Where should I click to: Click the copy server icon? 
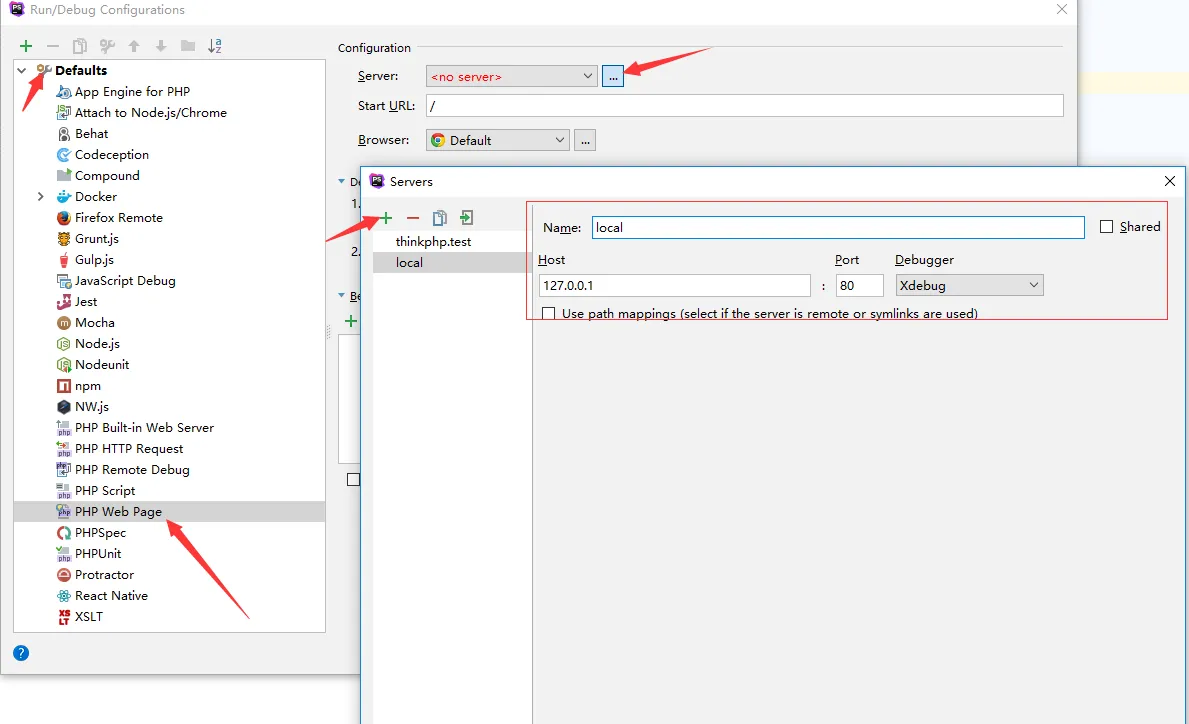point(439,218)
